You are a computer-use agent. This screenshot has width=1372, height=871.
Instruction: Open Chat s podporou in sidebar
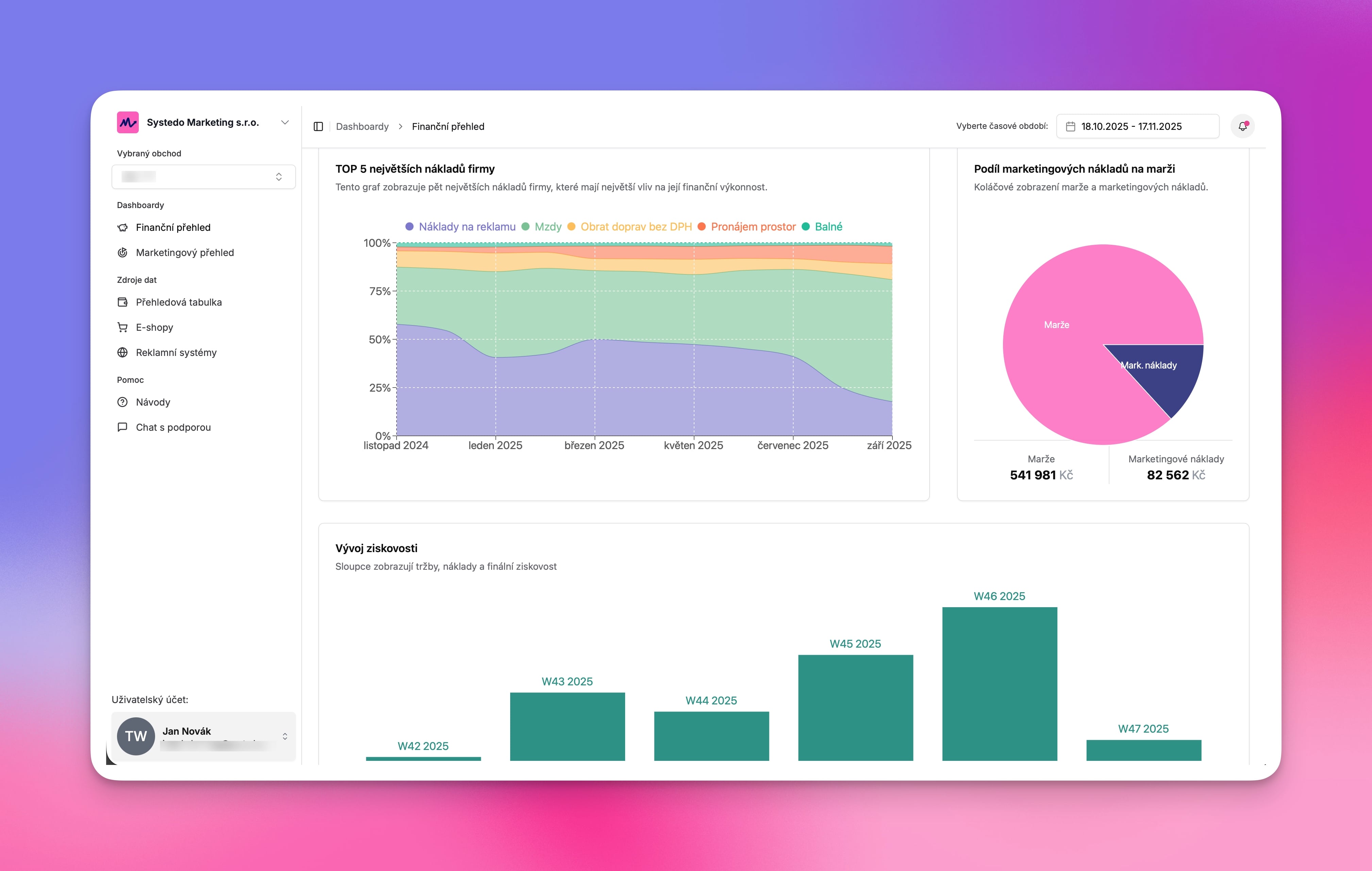pyautogui.click(x=173, y=427)
